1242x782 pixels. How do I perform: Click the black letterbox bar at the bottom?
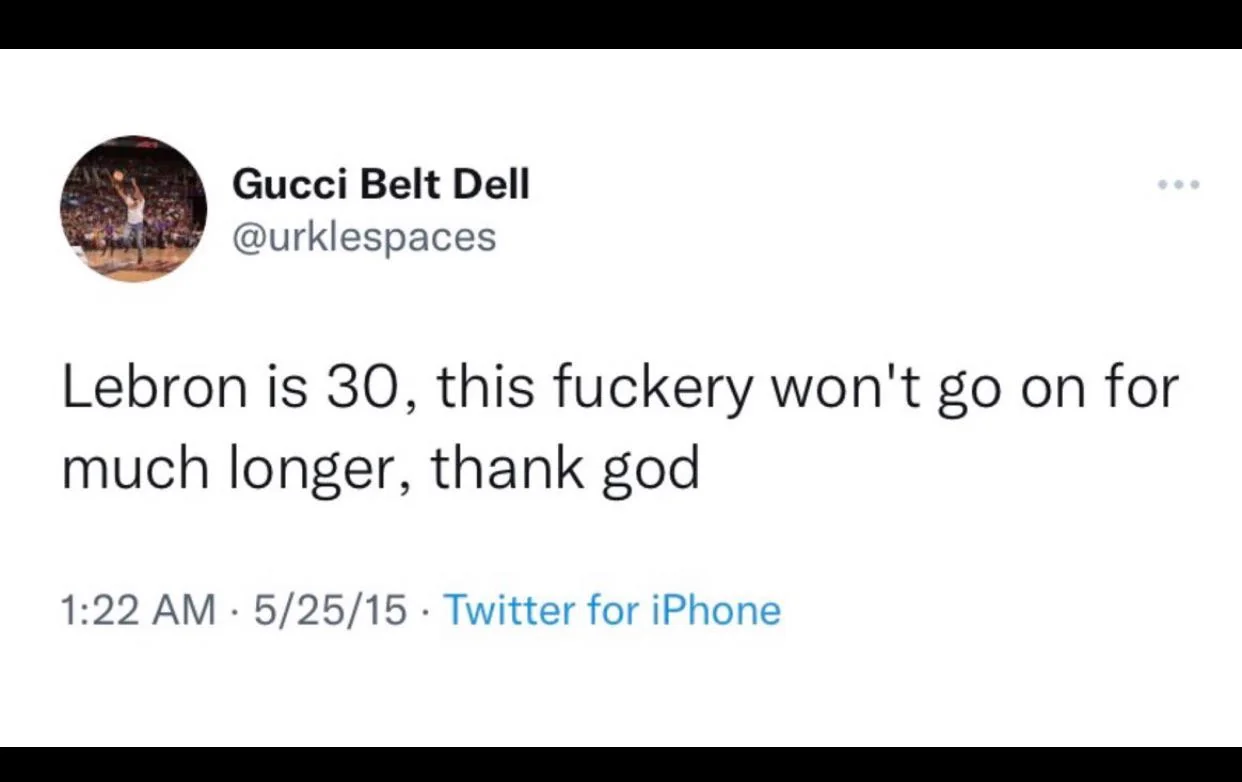[x=621, y=764]
